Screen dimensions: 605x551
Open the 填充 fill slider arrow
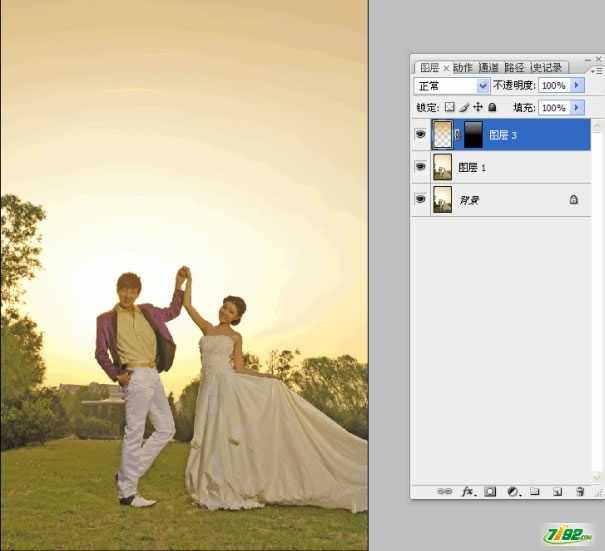(577, 107)
